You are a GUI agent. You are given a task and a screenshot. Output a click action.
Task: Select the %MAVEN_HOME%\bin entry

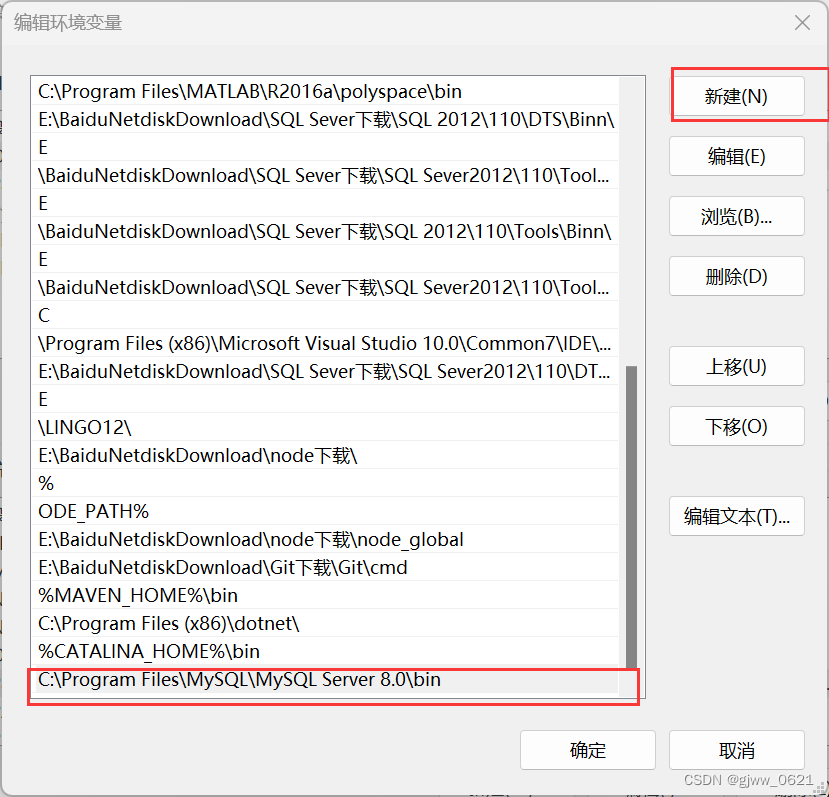tap(325, 596)
